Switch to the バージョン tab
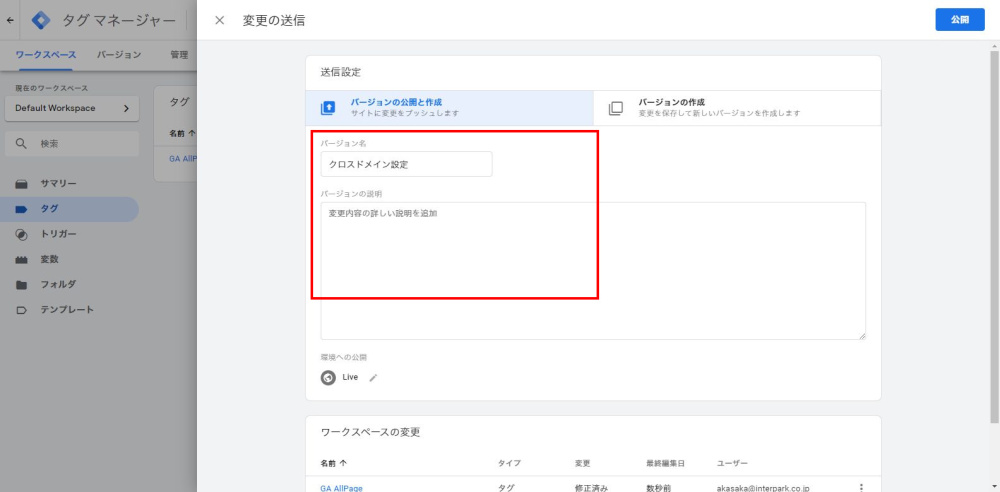The height and width of the screenshot is (492, 1000). [118, 55]
